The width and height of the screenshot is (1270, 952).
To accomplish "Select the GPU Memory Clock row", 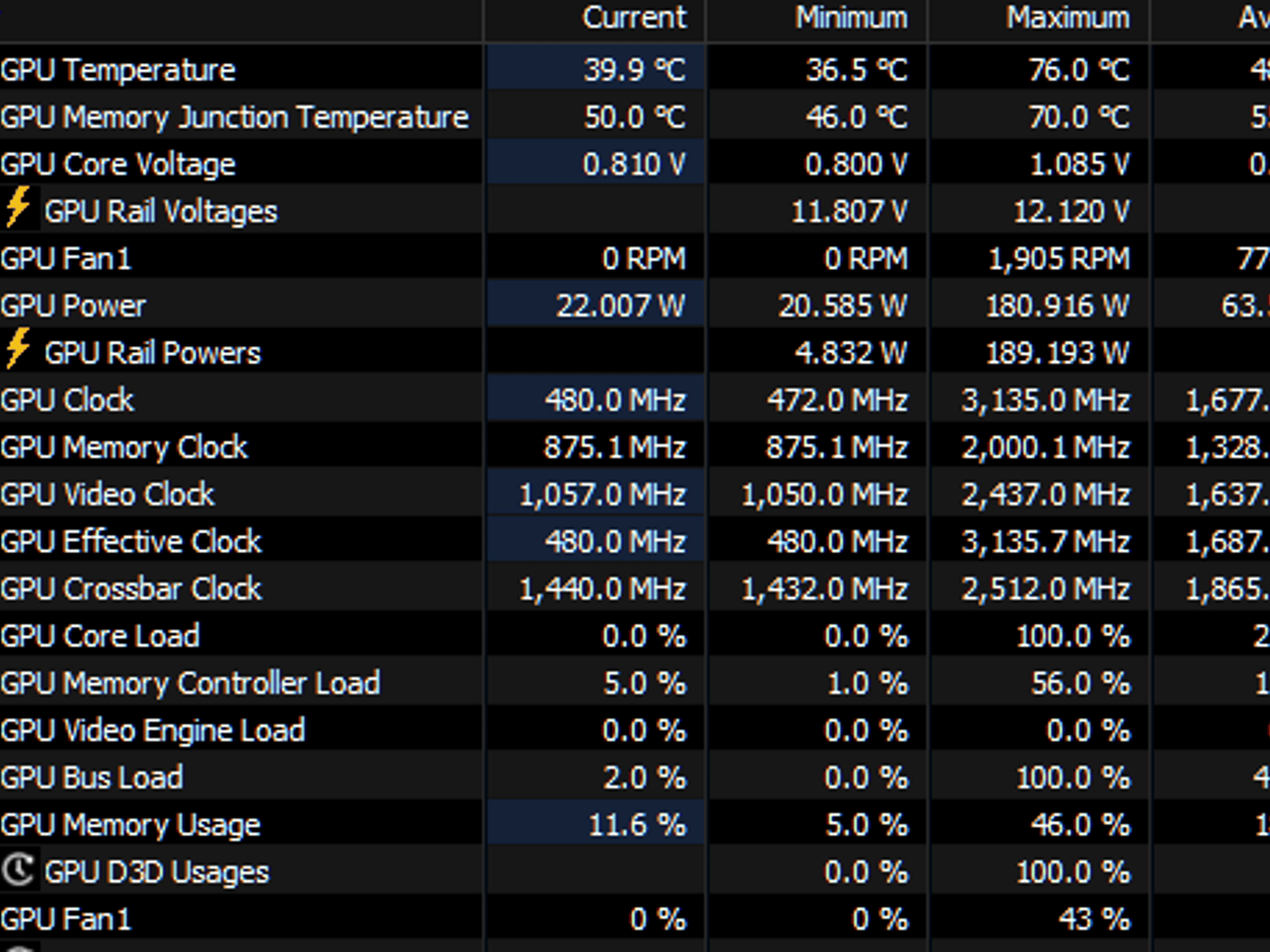I will pyautogui.click(x=635, y=446).
